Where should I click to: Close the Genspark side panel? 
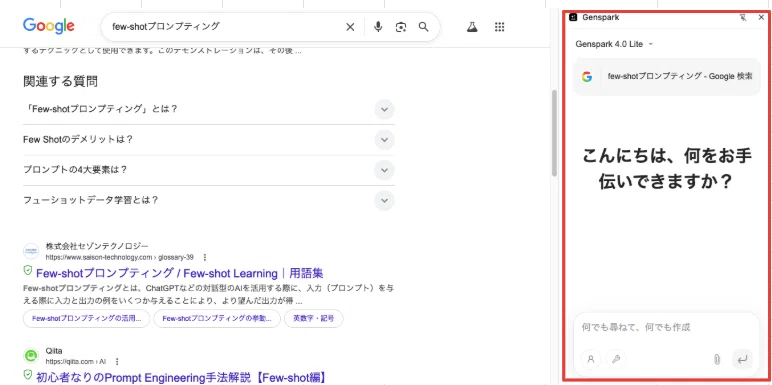point(761,17)
